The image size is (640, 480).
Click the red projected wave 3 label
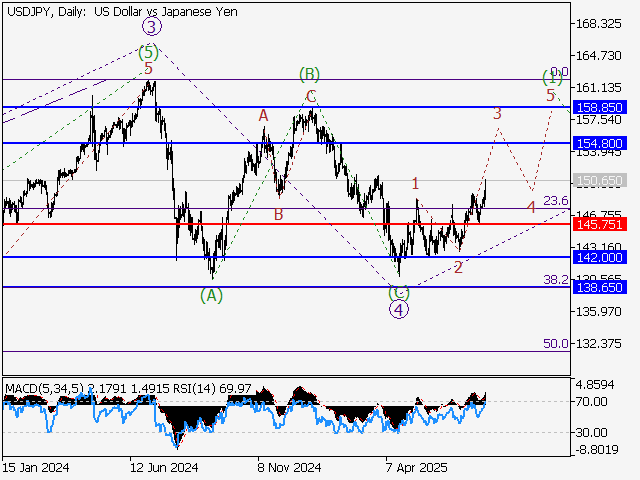pyautogui.click(x=497, y=114)
